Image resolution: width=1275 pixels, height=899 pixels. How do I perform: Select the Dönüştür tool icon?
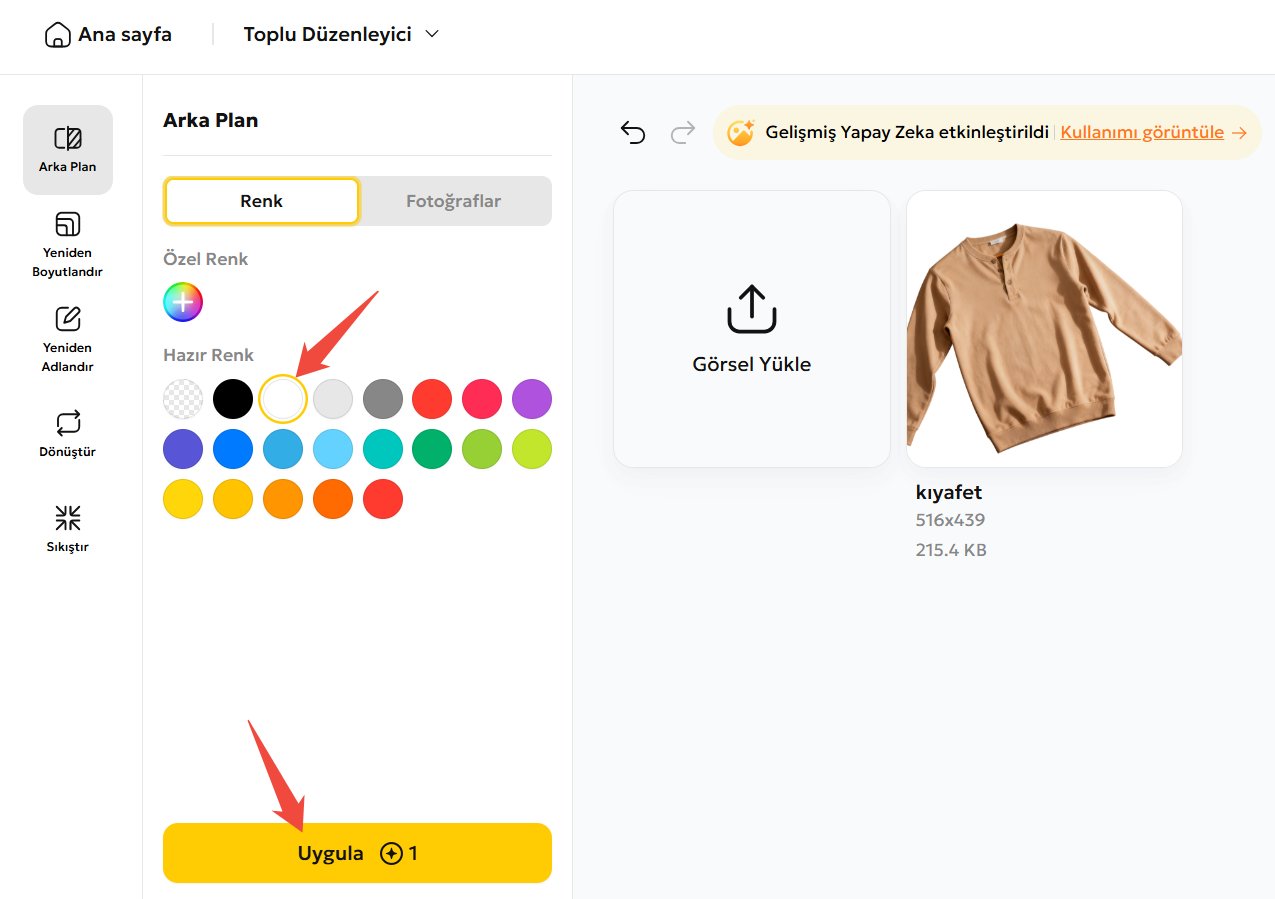tap(68, 423)
